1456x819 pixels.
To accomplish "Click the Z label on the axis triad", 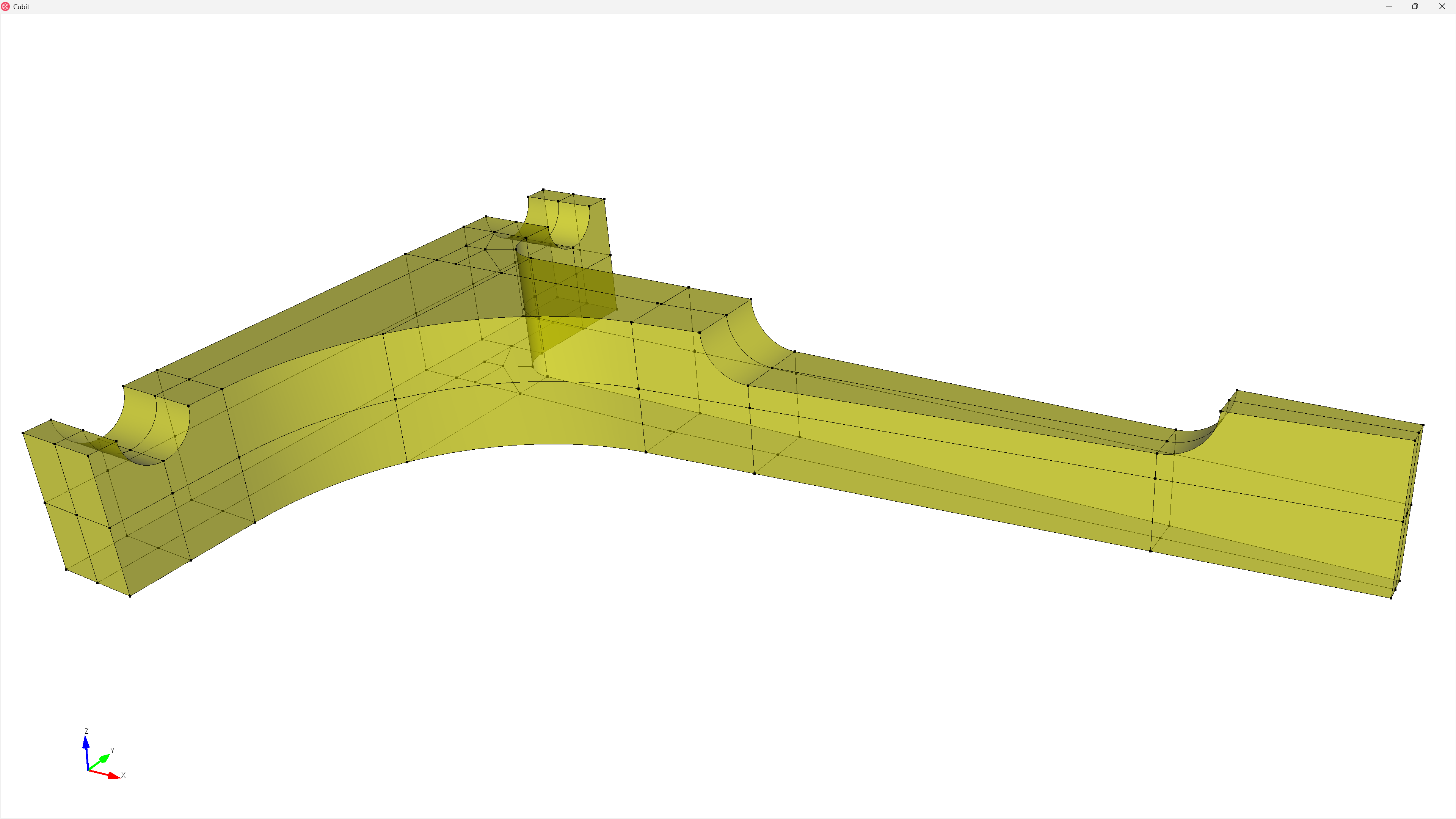I will tap(86, 731).
